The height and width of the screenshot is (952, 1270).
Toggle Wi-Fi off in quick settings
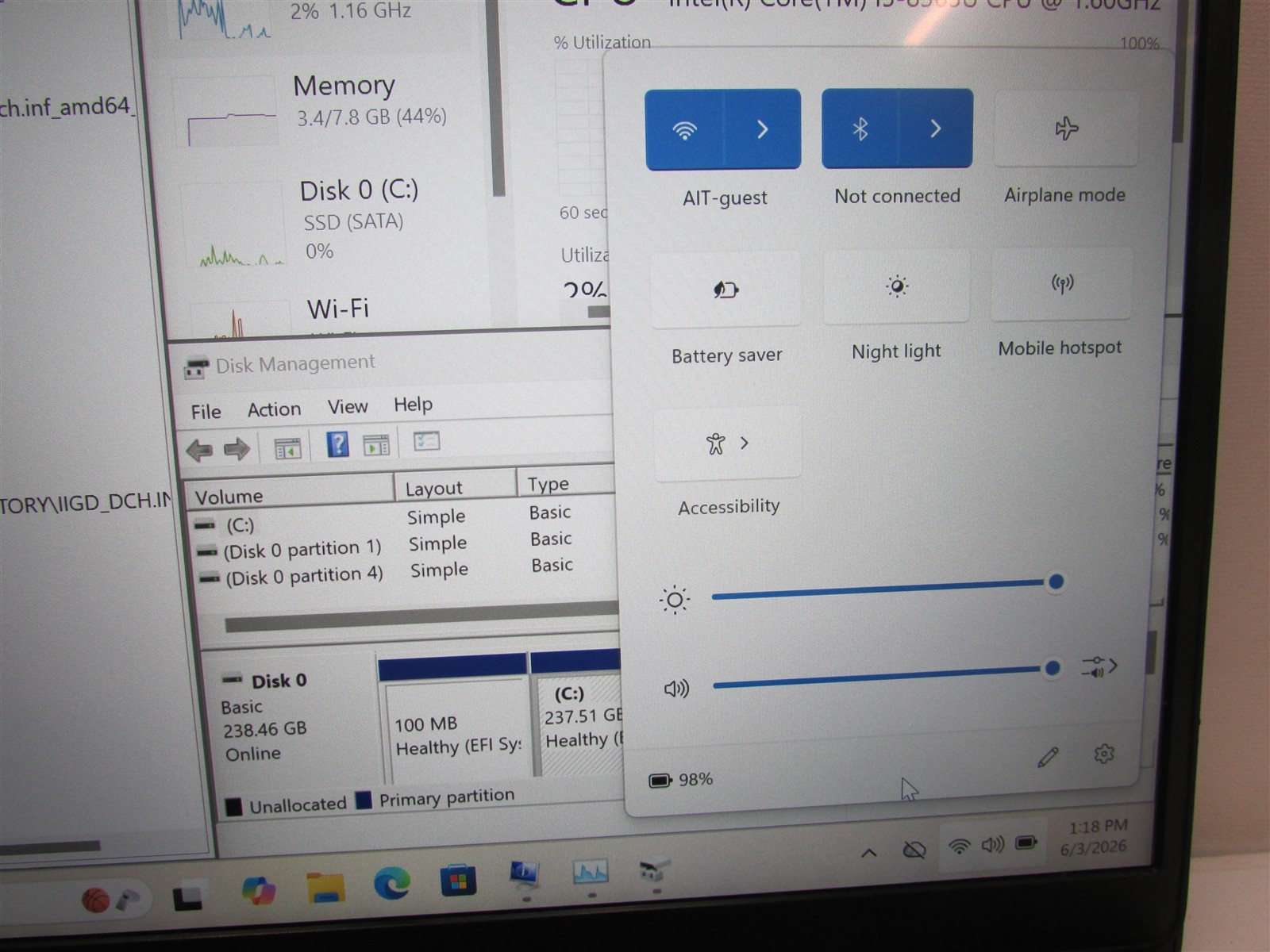coord(684,130)
